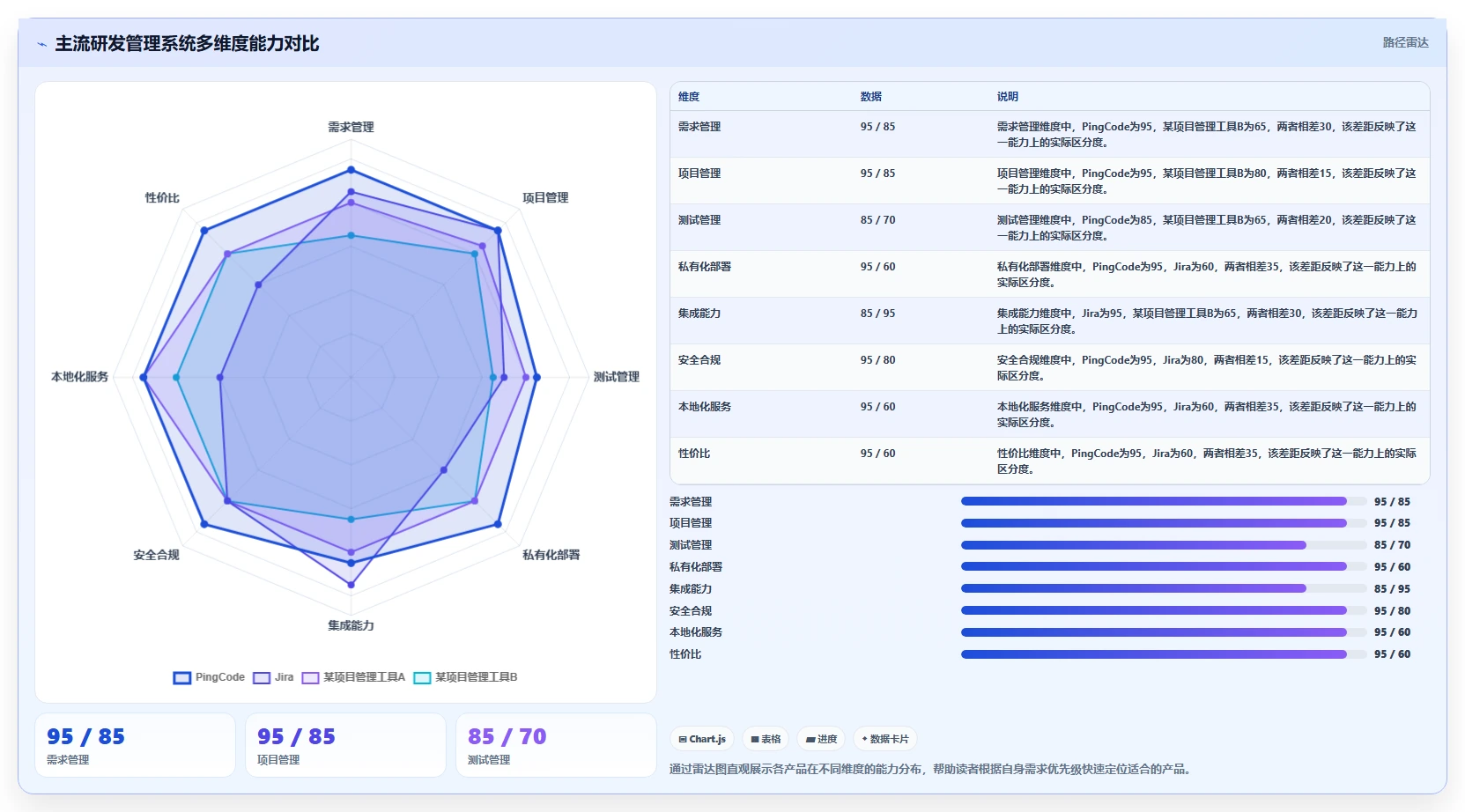Click the 测试管理 progress bar

tap(1163, 545)
